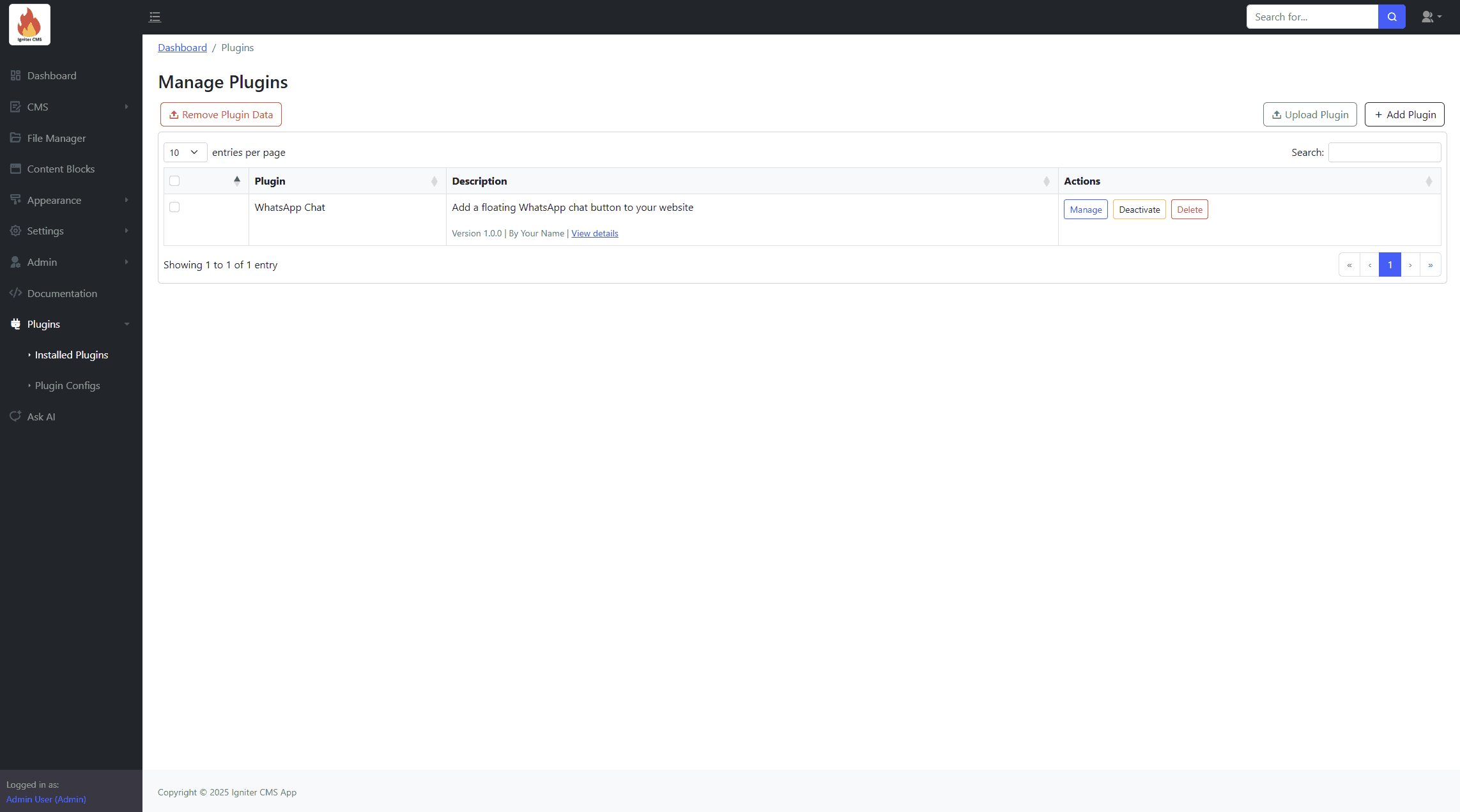Select Content Blocks in sidebar
The height and width of the screenshot is (812, 1460).
[61, 169]
